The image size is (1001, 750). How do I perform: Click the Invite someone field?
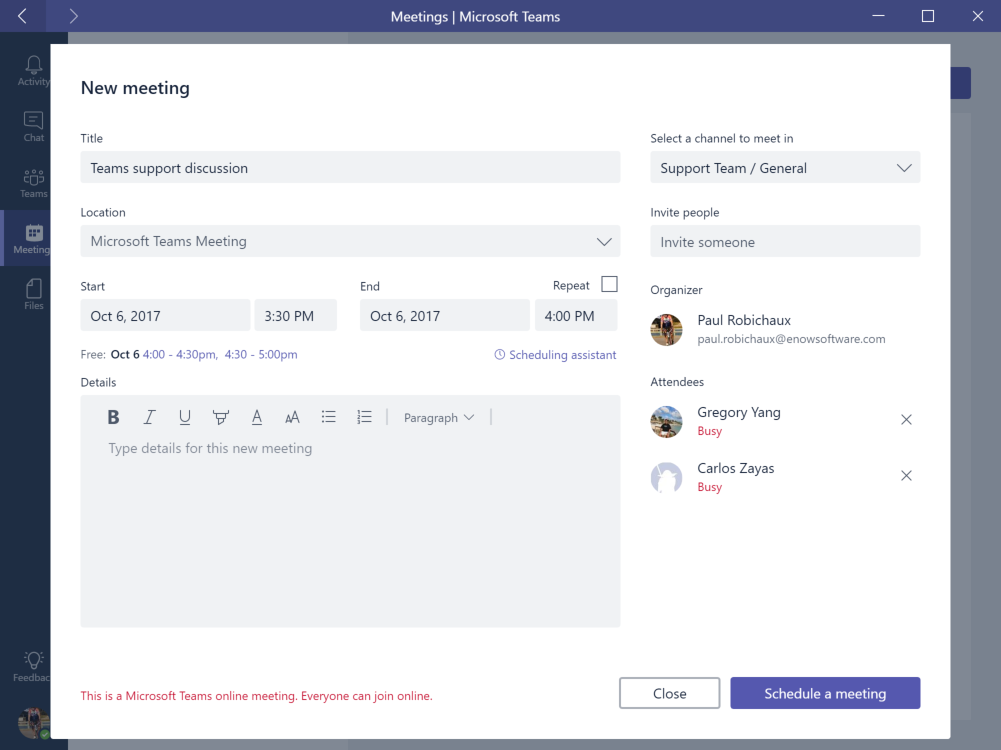click(x=785, y=241)
